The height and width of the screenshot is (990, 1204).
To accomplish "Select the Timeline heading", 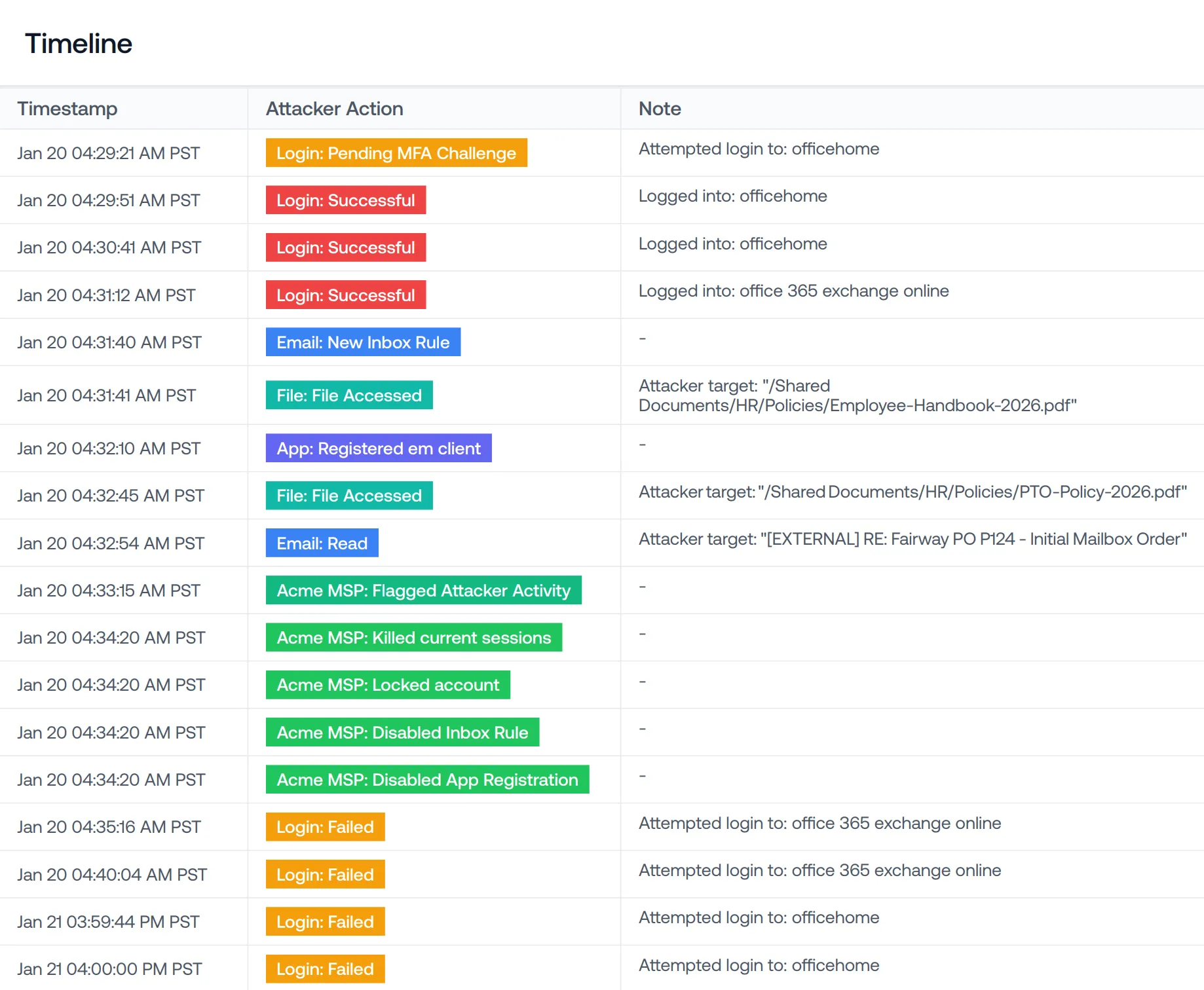I will coord(79,44).
